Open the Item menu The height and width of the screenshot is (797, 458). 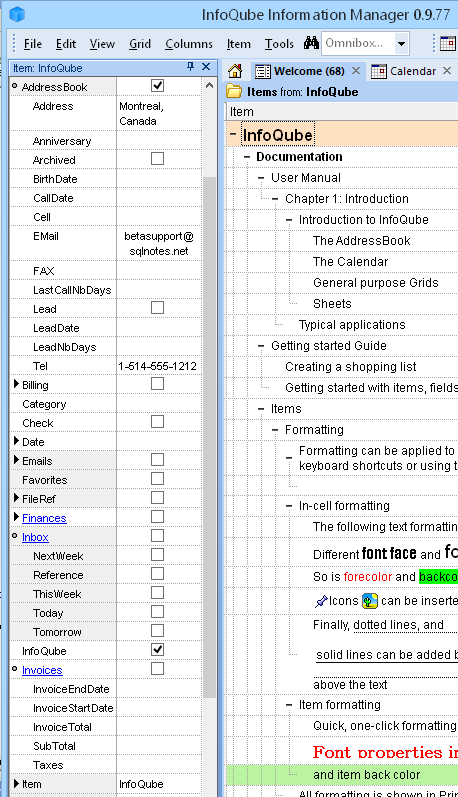coord(238,44)
